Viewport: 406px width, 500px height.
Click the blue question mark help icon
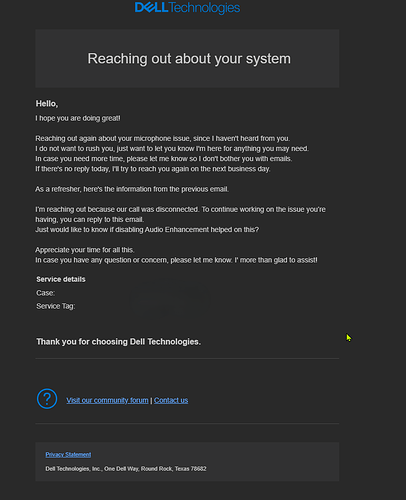tap(47, 399)
